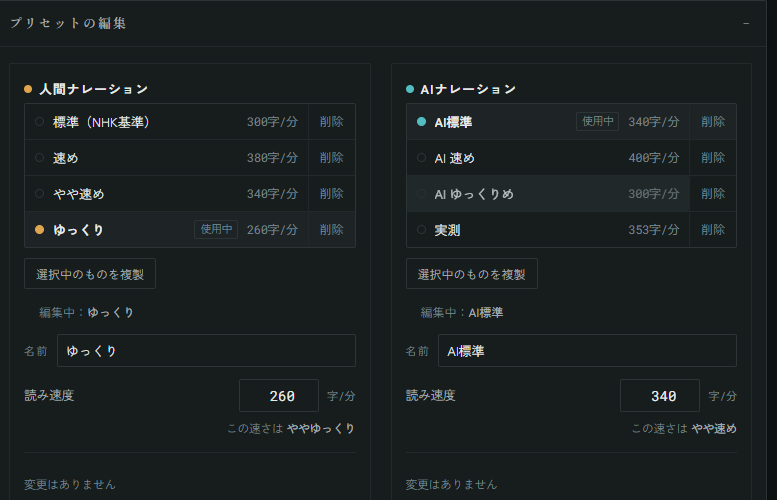Delete the 標準（NHK基準） preset
This screenshot has width=777, height=500.
click(x=332, y=121)
